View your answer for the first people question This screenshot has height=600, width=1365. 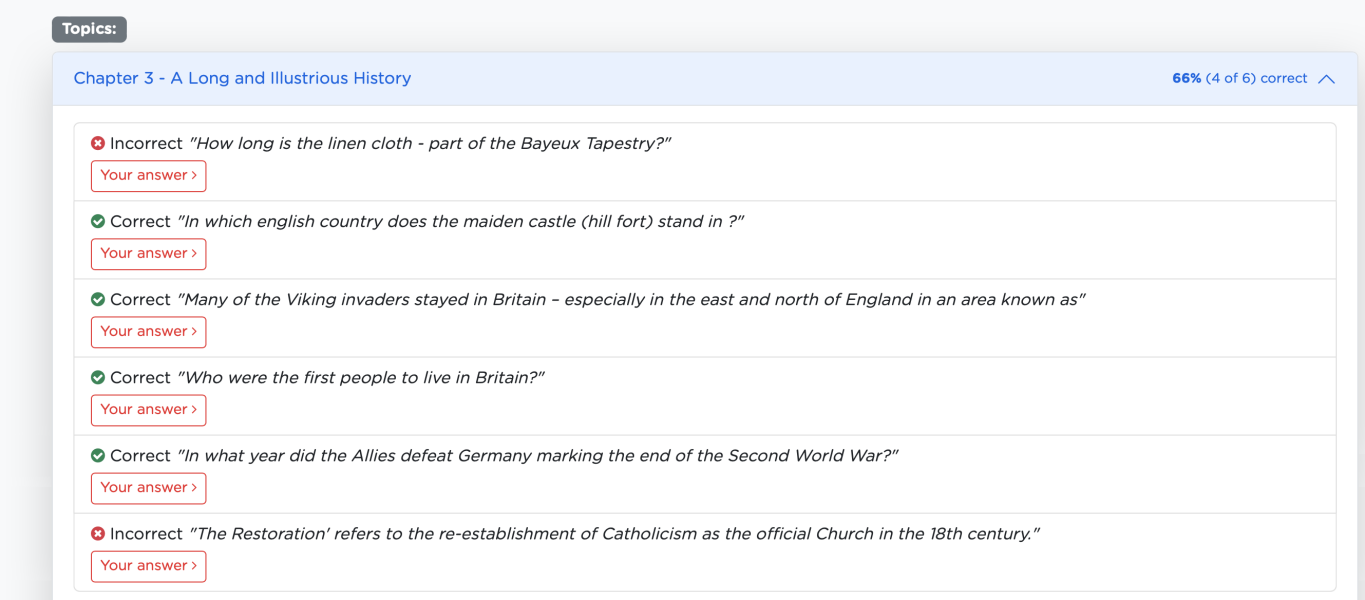148,410
